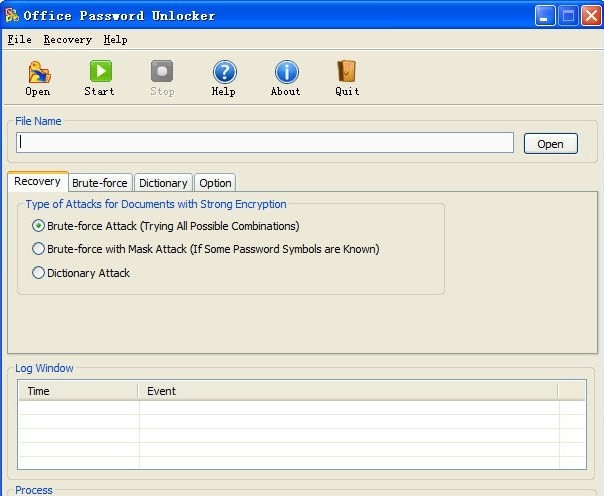
Task: Switch to the Brute-force tab
Action: click(100, 183)
